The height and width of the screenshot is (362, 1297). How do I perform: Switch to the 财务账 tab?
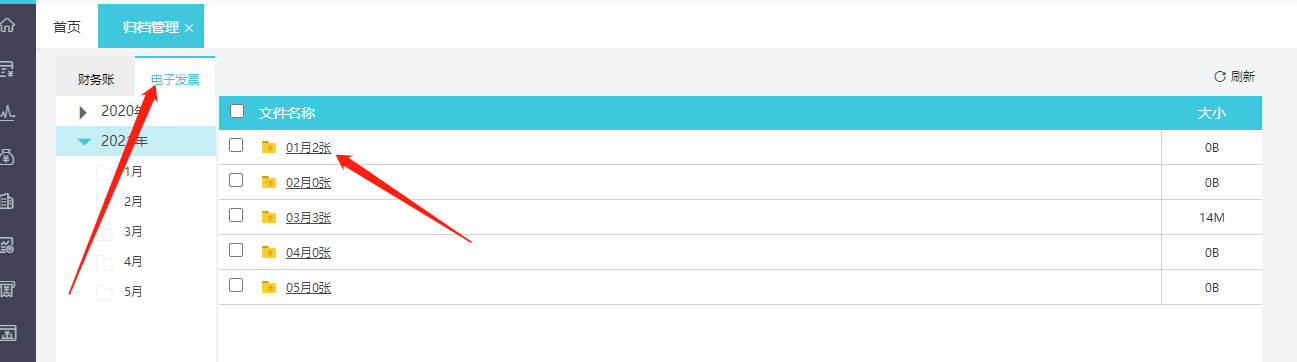(x=96, y=79)
